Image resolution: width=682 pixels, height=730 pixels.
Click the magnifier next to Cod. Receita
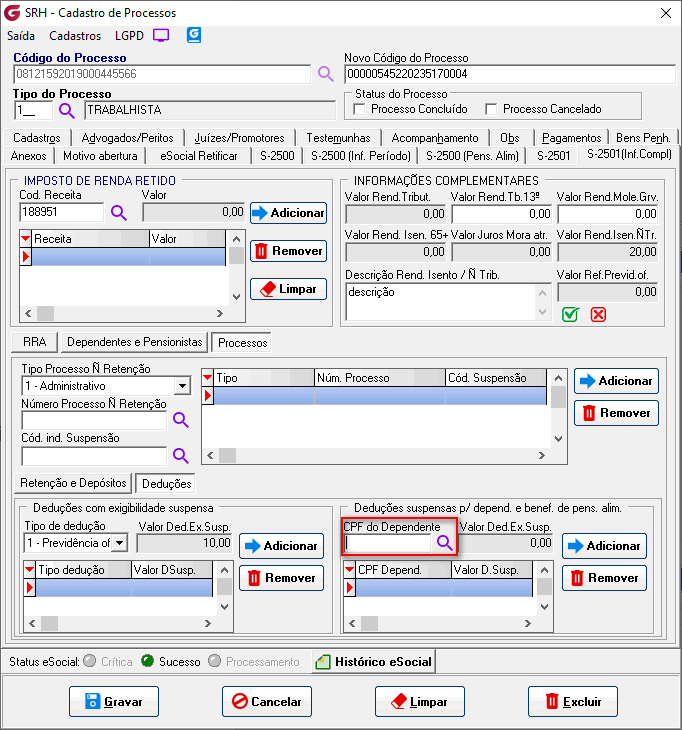(x=119, y=212)
